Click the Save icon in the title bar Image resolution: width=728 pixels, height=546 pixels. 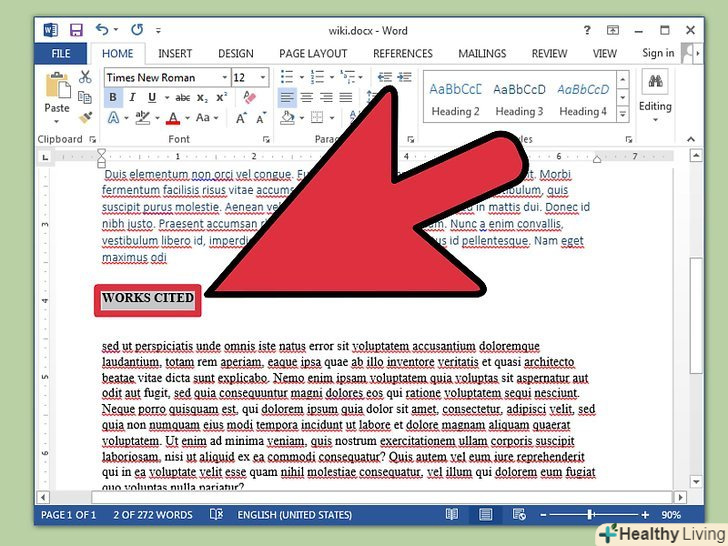[x=76, y=30]
